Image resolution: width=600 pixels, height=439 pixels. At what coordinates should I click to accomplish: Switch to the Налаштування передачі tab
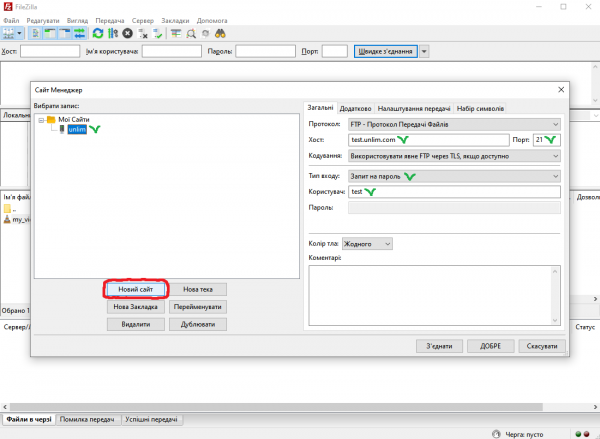pyautogui.click(x=414, y=108)
